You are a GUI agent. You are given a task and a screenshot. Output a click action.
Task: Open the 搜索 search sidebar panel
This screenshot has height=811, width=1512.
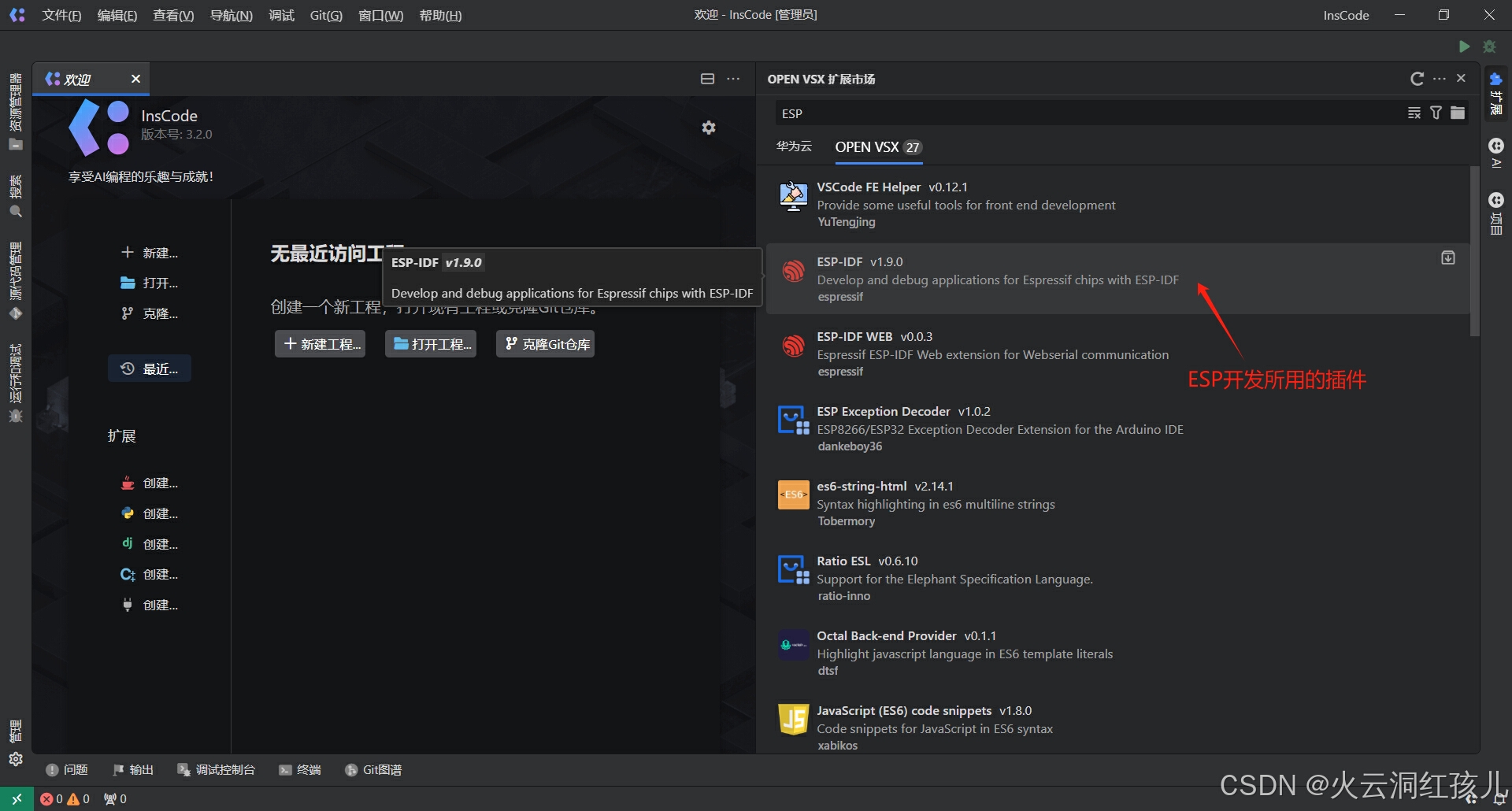(16, 195)
